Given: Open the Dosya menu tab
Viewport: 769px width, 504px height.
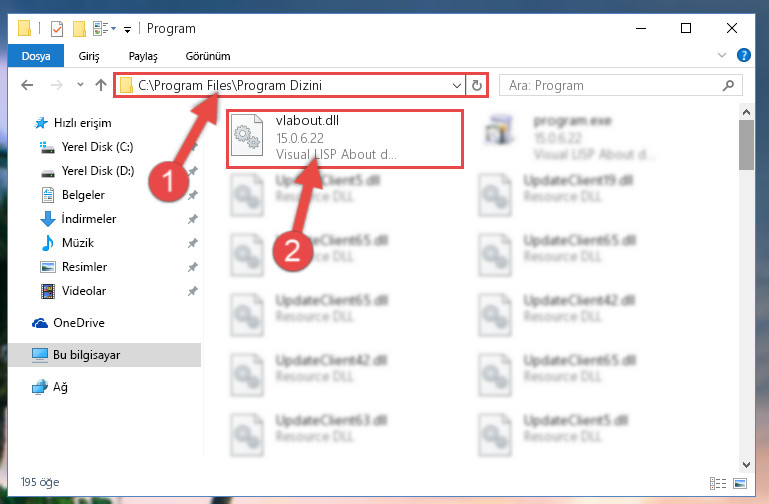Looking at the screenshot, I should point(36,56).
